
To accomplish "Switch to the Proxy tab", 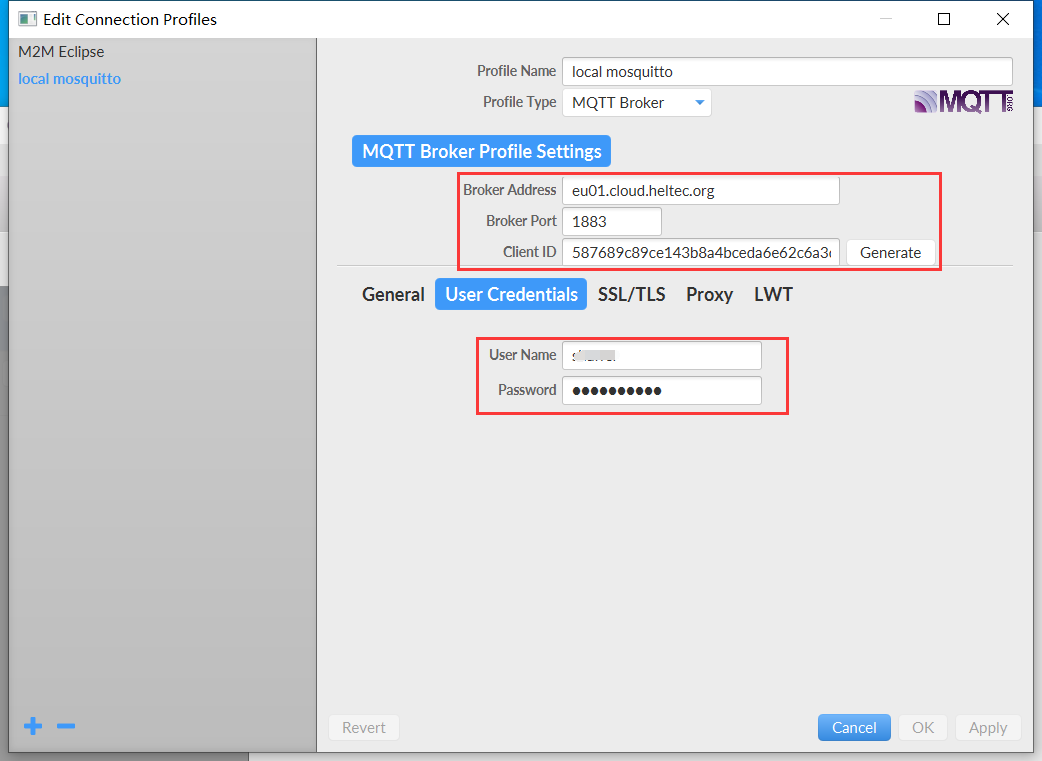I will click(709, 294).
